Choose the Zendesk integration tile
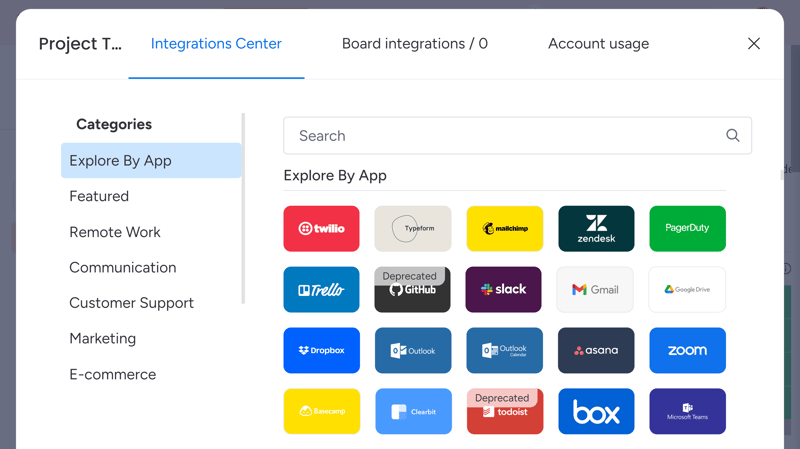Image resolution: width=800 pixels, height=449 pixels. pos(596,229)
